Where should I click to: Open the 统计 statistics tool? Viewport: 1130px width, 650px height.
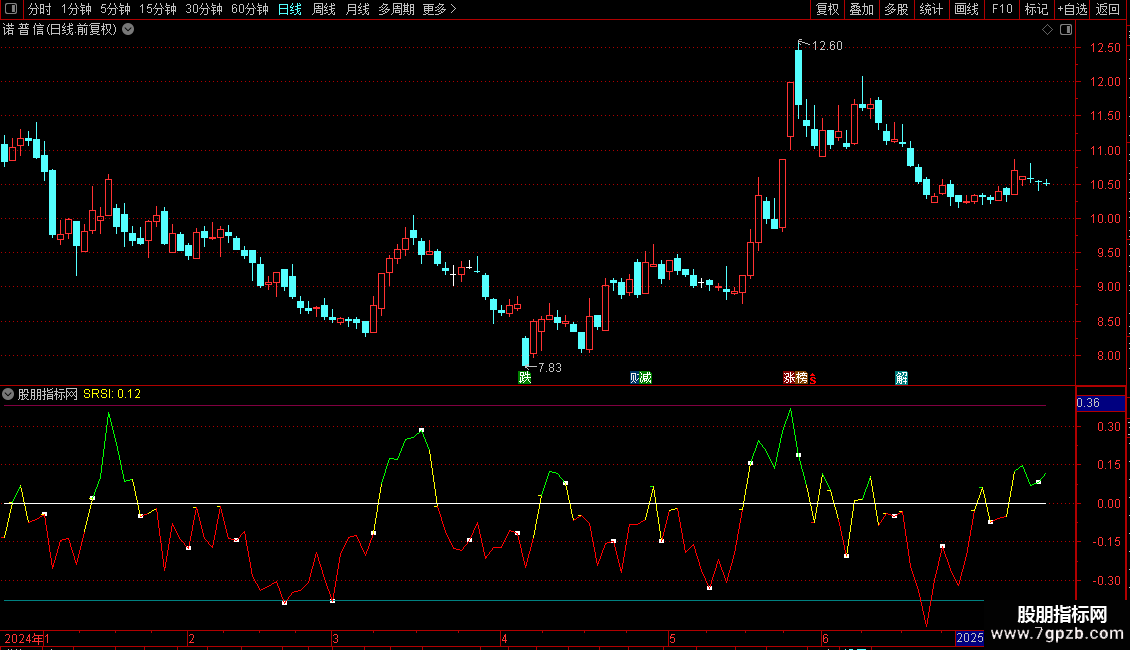click(931, 9)
